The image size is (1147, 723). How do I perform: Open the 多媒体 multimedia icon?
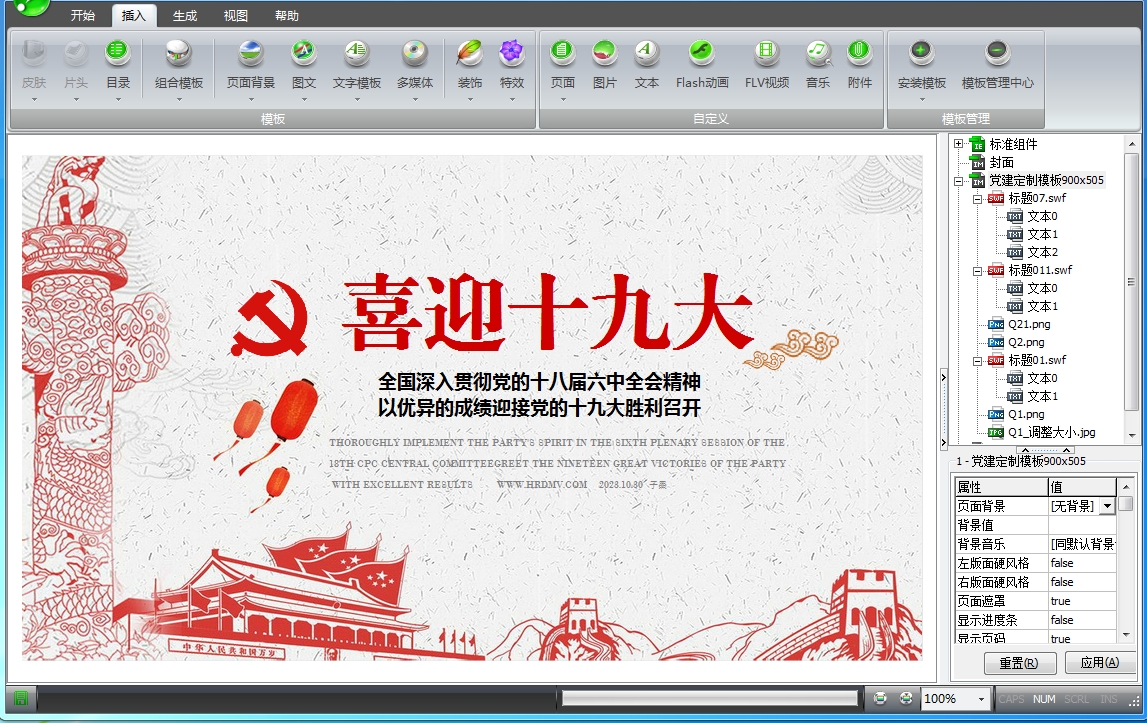pos(415,53)
